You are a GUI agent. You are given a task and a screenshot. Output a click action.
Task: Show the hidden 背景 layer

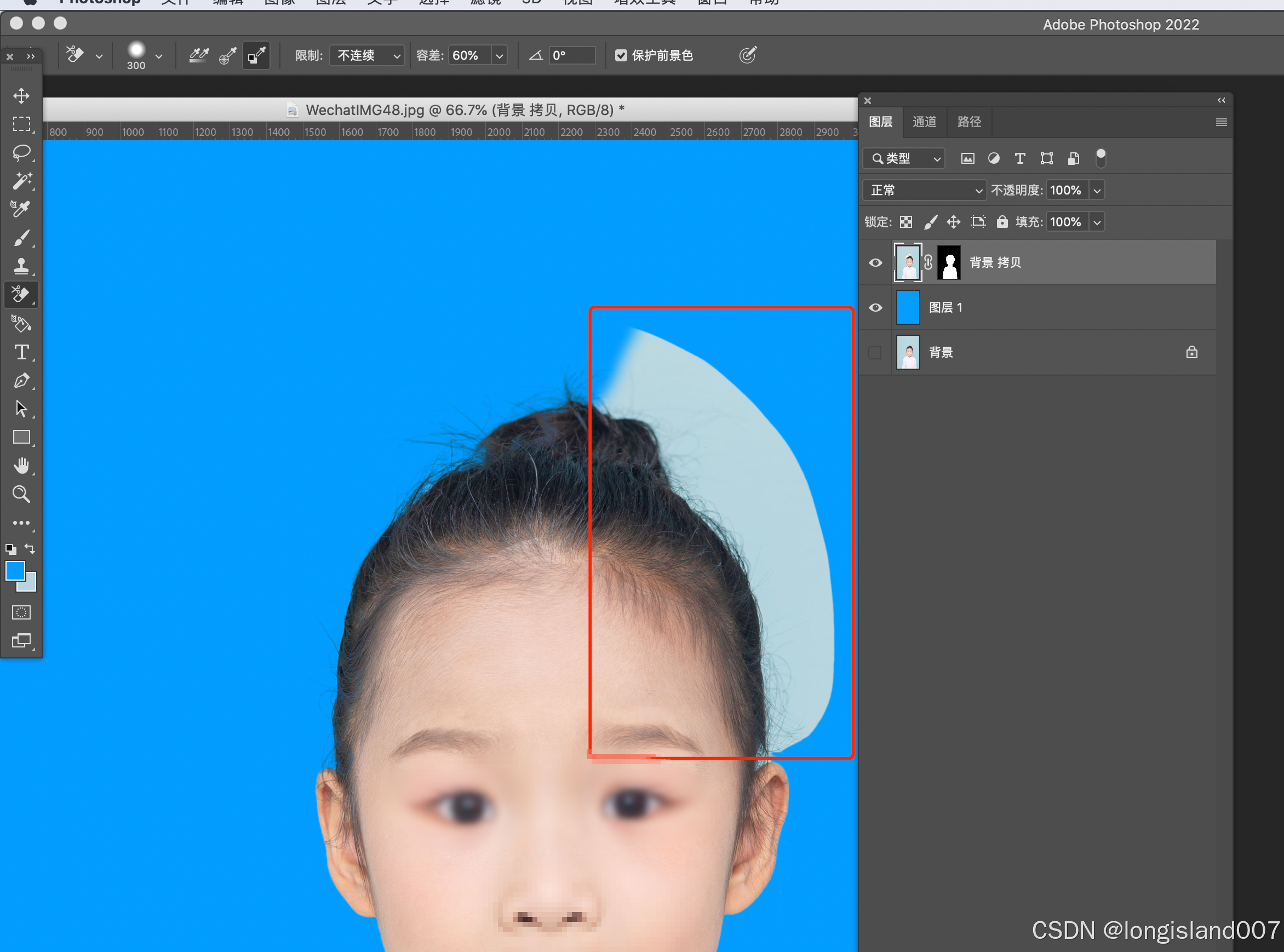click(x=875, y=352)
